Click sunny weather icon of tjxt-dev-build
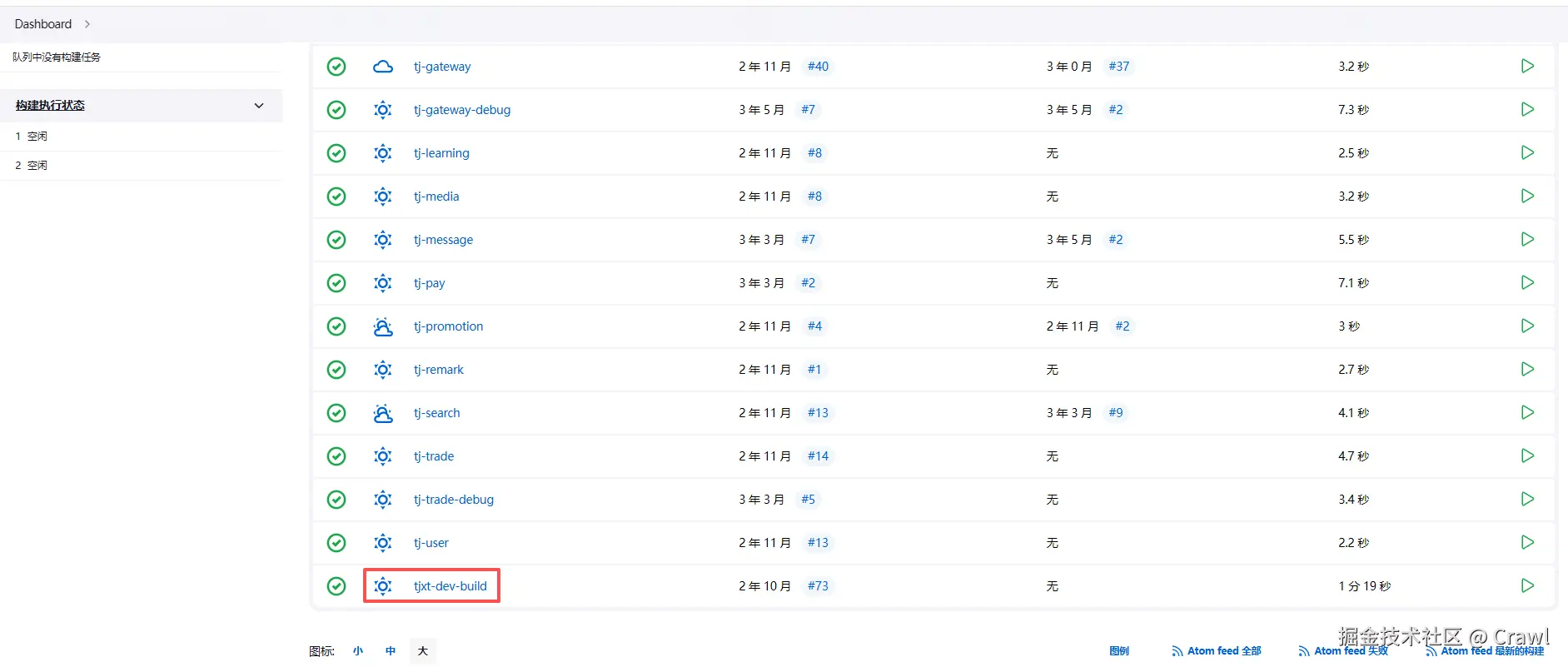 (x=383, y=586)
